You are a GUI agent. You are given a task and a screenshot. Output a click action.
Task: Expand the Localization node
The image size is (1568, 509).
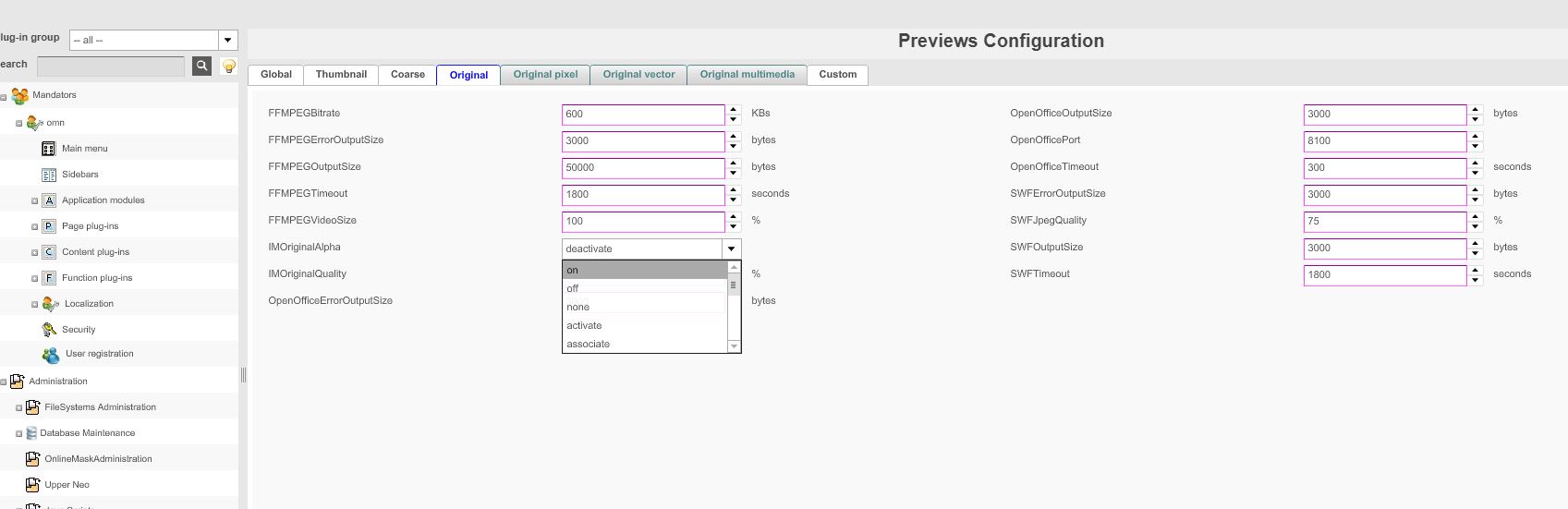[x=35, y=304]
